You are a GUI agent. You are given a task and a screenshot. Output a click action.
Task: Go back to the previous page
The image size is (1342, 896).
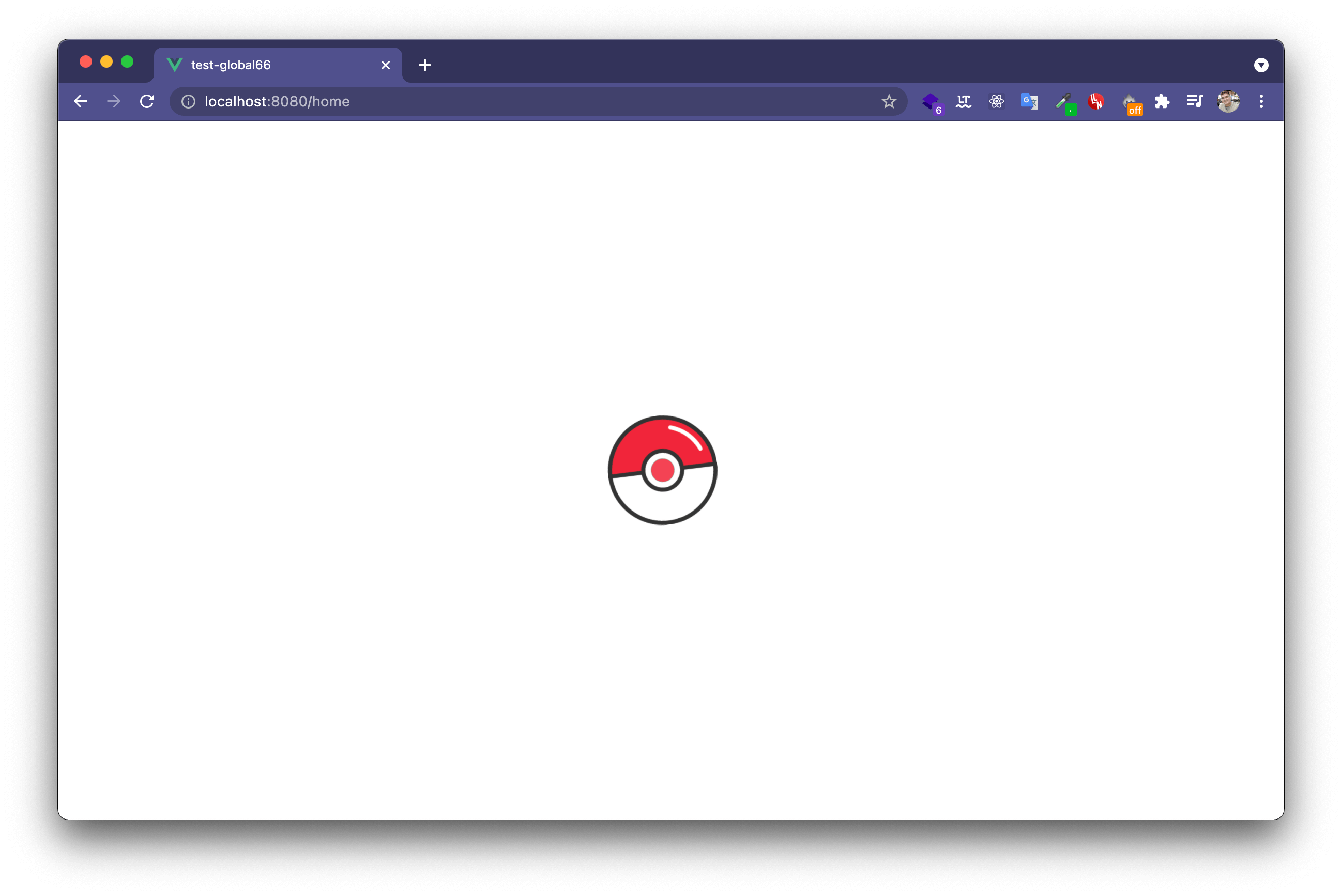[x=81, y=102]
